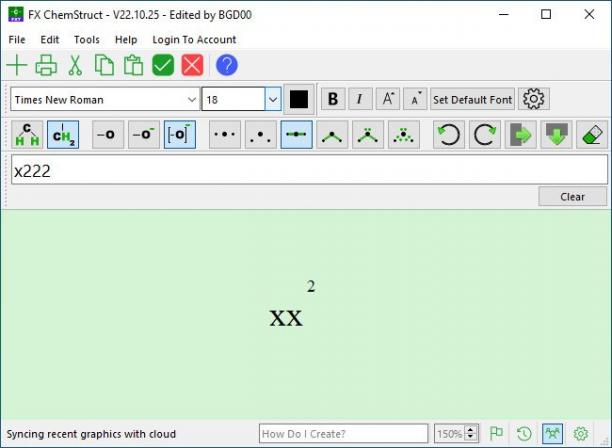This screenshot has height=448, width=612.
Task: Select the angled dots electron style
Action: 261,135
